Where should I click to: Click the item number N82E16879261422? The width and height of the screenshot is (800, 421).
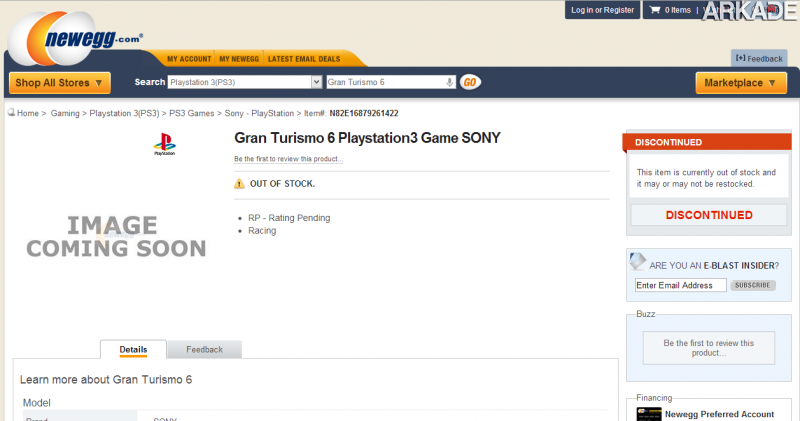click(x=364, y=113)
